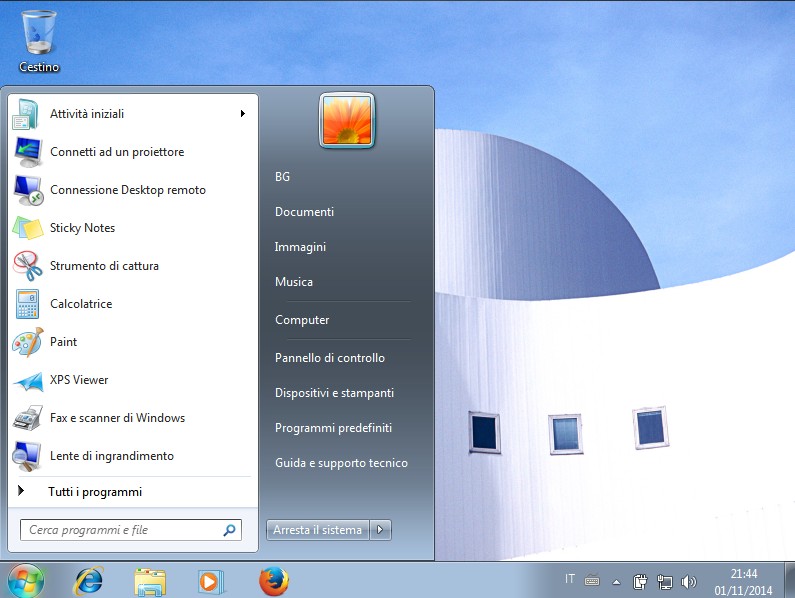The width and height of the screenshot is (795, 598).
Task: Click the Windows Start orb
Action: (25, 581)
